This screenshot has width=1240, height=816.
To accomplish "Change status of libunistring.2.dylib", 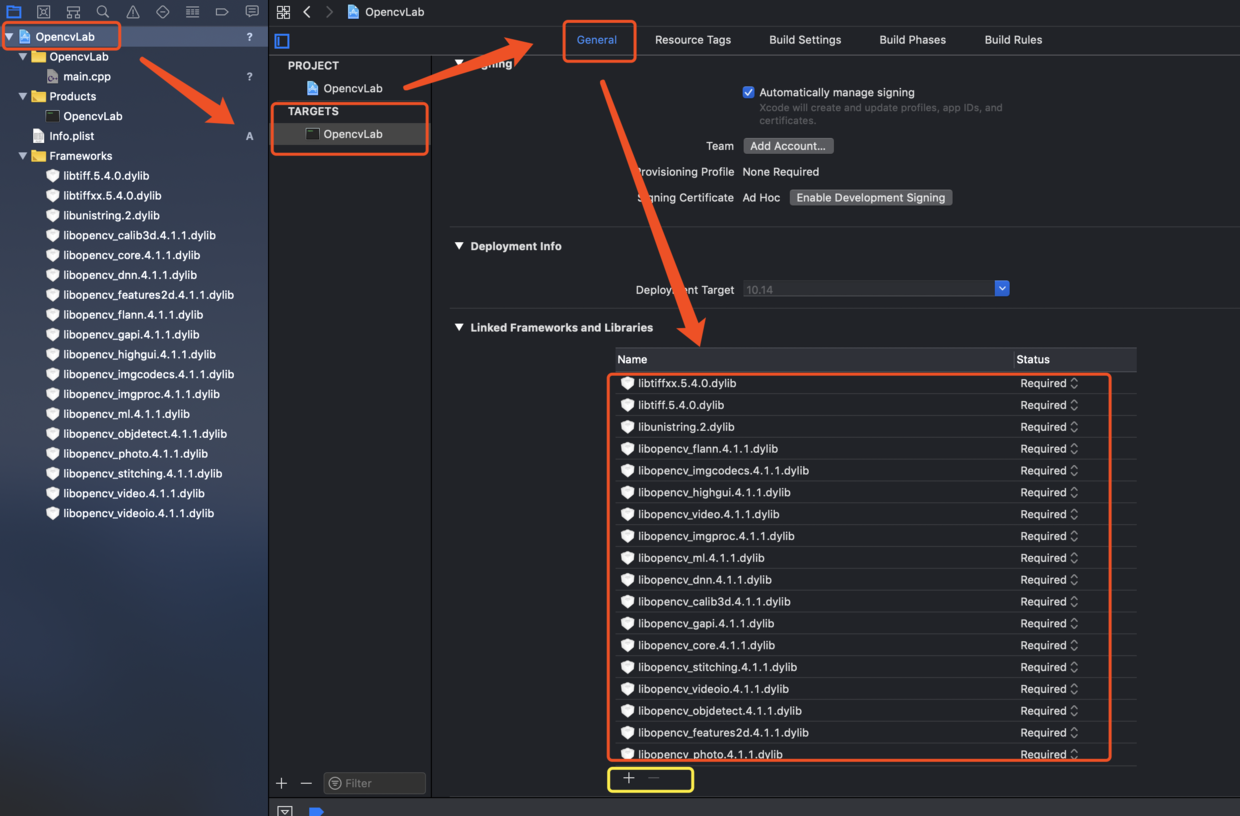I will 1049,427.
